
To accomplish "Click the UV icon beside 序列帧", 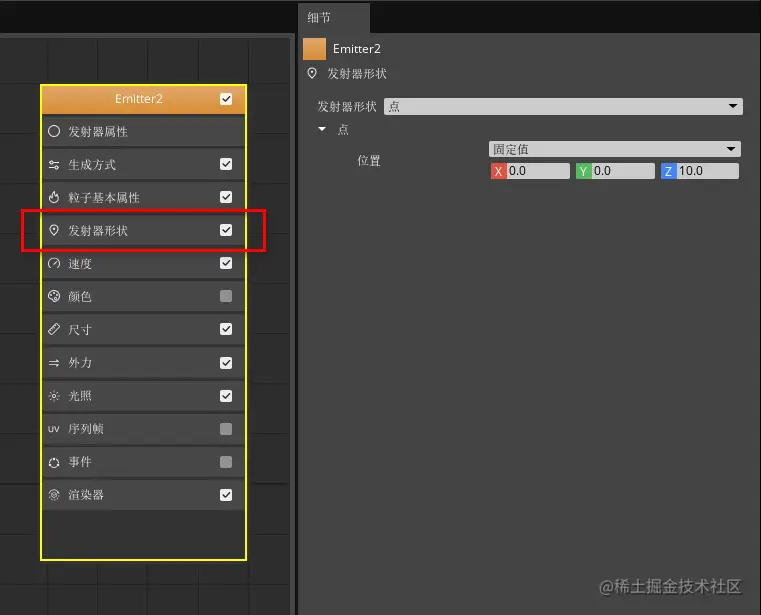I will click(x=53, y=429).
